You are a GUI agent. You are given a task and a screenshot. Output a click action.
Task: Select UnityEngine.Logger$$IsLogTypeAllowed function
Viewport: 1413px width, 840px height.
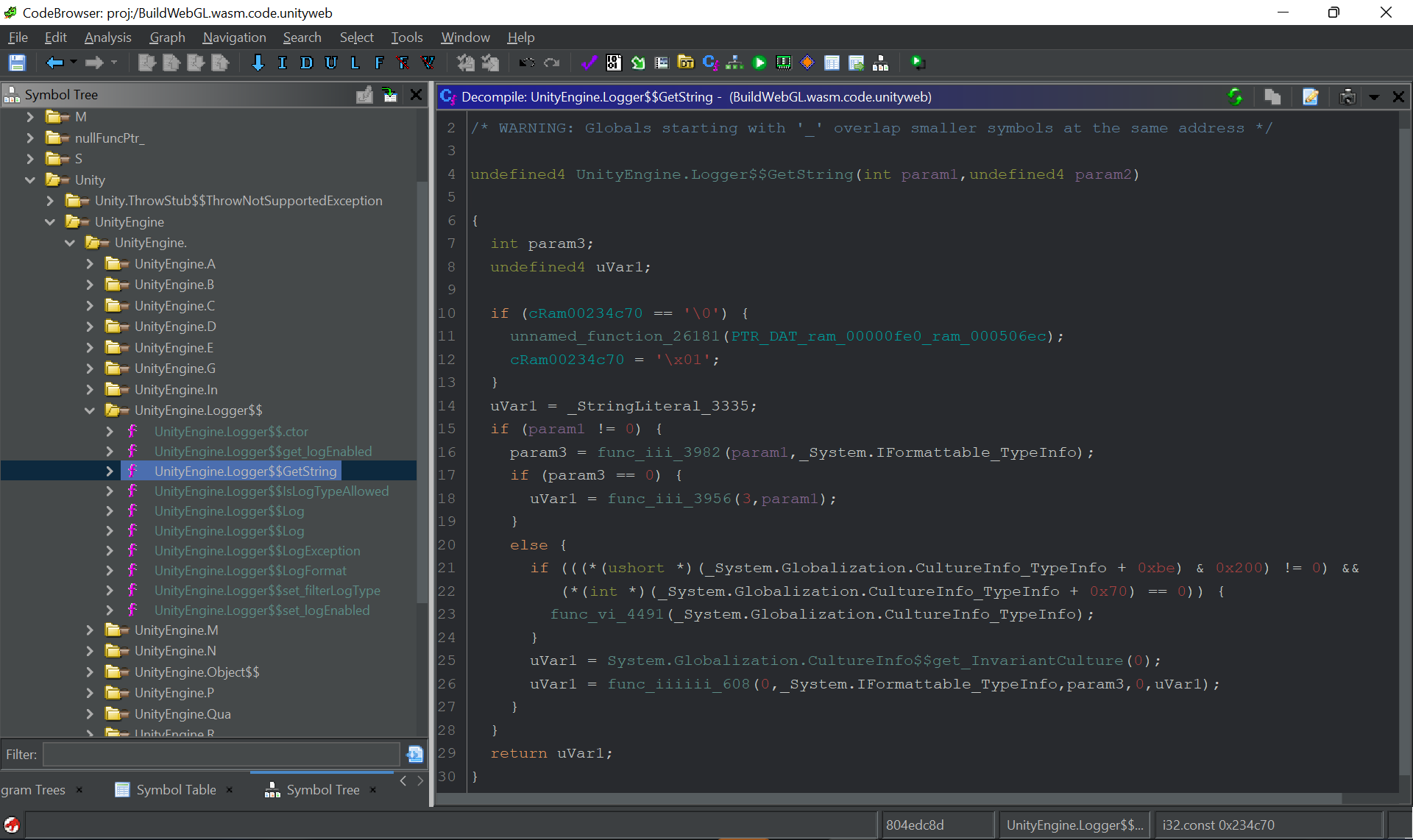[272, 491]
